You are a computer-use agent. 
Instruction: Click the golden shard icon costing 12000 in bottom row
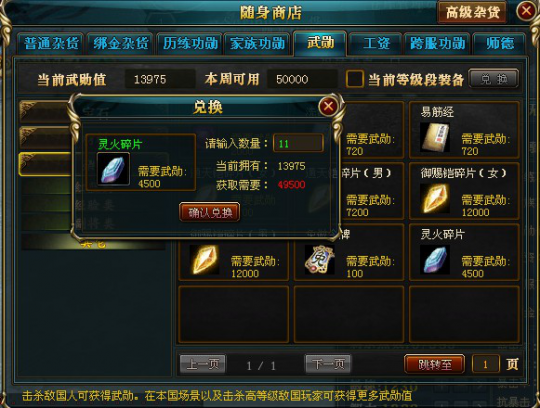coord(204,260)
